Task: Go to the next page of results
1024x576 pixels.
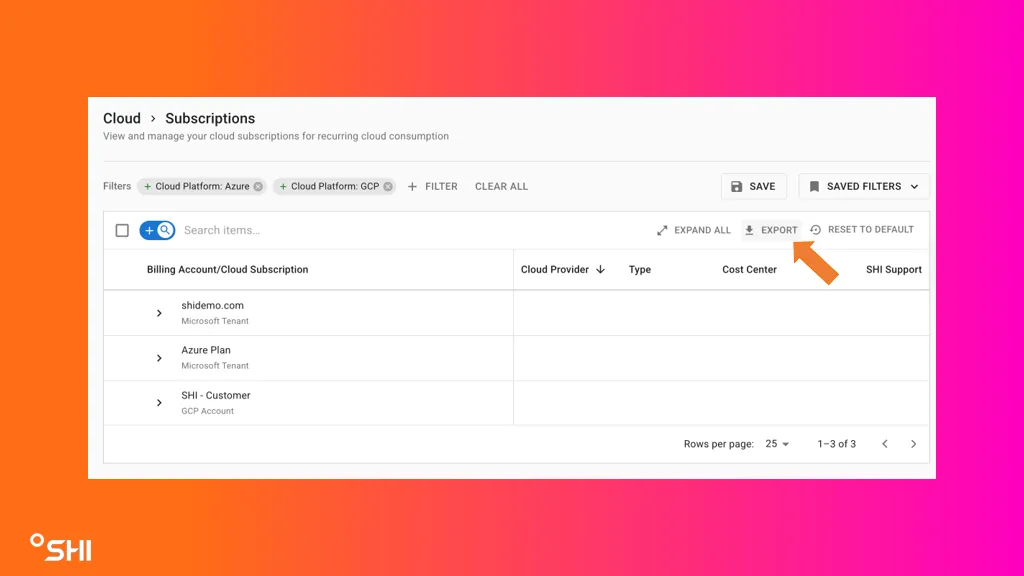Action: point(914,444)
